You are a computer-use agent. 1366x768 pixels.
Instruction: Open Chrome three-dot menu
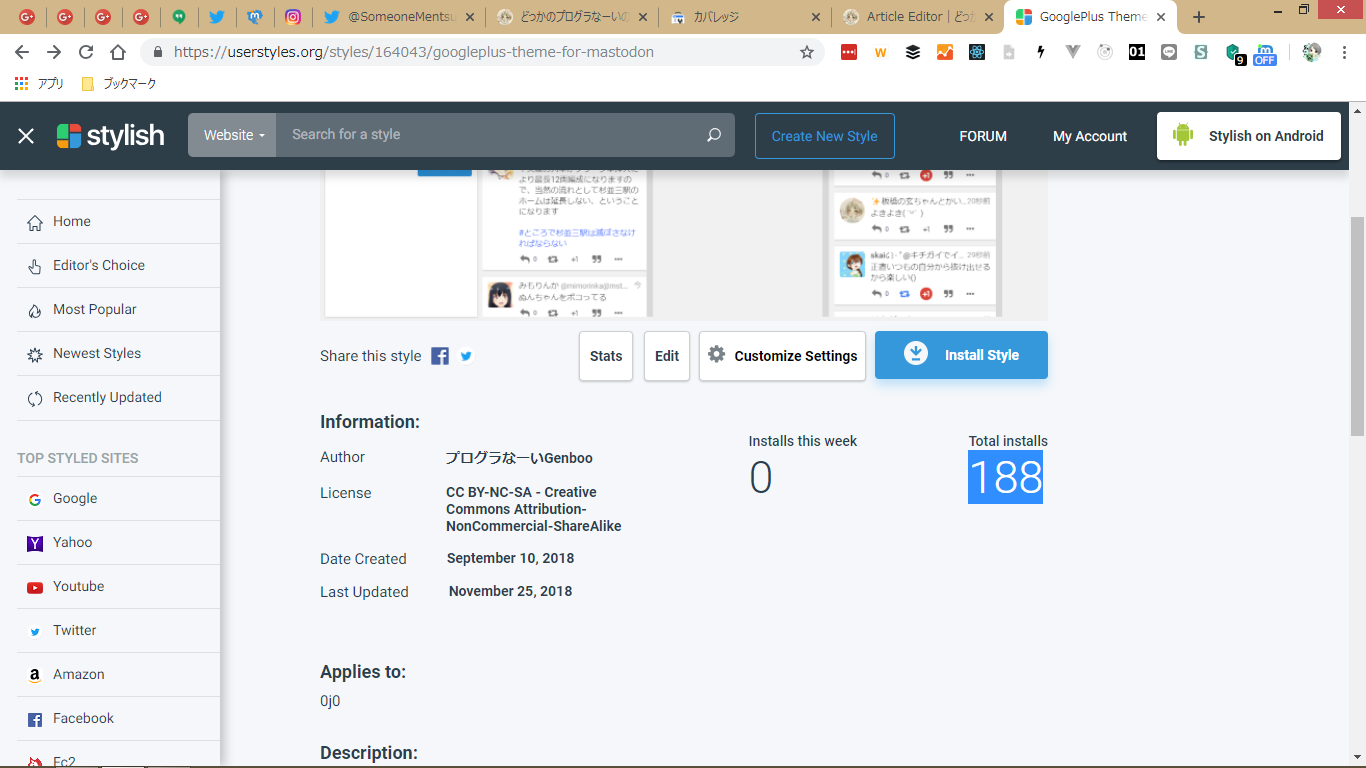pos(1344,52)
